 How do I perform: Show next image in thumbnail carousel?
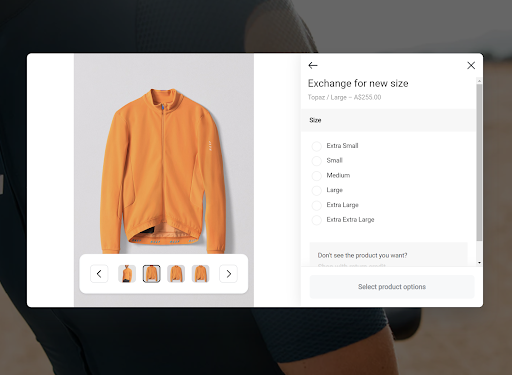tap(228, 274)
